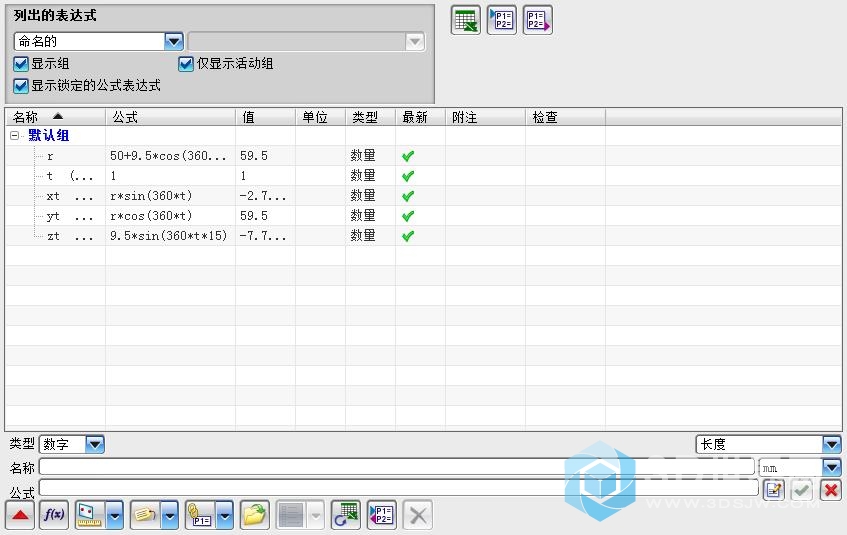Toggle the 仅显示活动组 checkbox
This screenshot has width=847, height=535.
pyautogui.click(x=186, y=64)
